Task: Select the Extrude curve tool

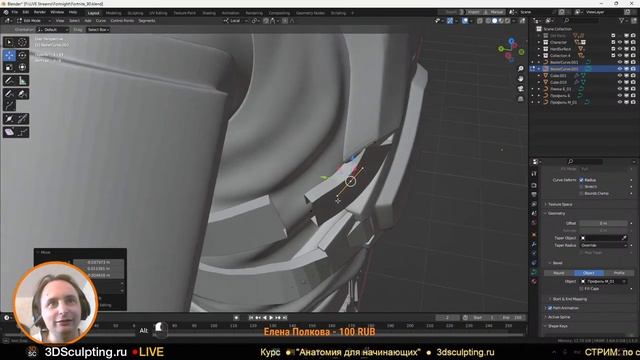Action: (9, 105)
